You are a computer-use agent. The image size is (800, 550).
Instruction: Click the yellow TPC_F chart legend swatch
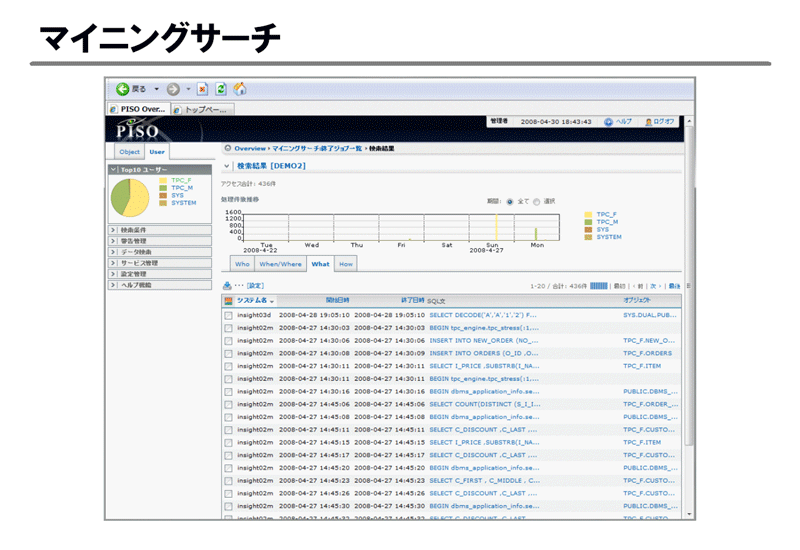(588, 214)
